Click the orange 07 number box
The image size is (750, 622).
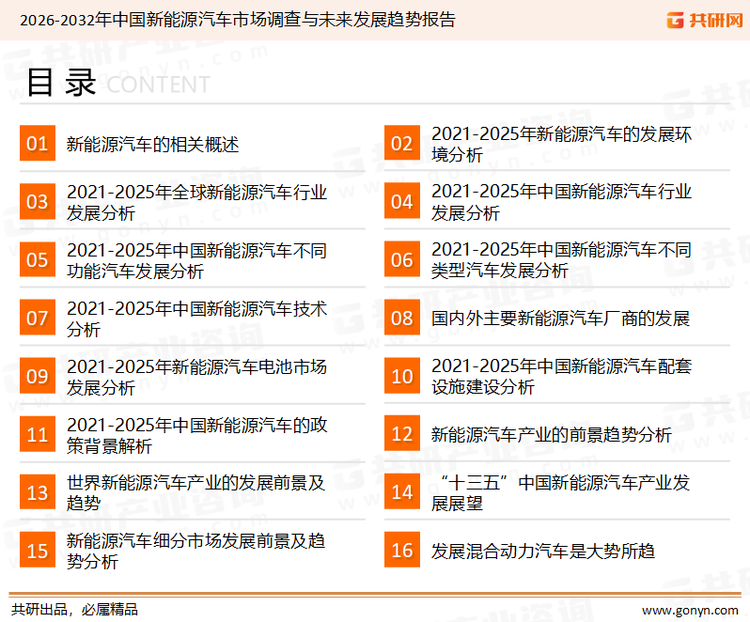click(x=37, y=318)
